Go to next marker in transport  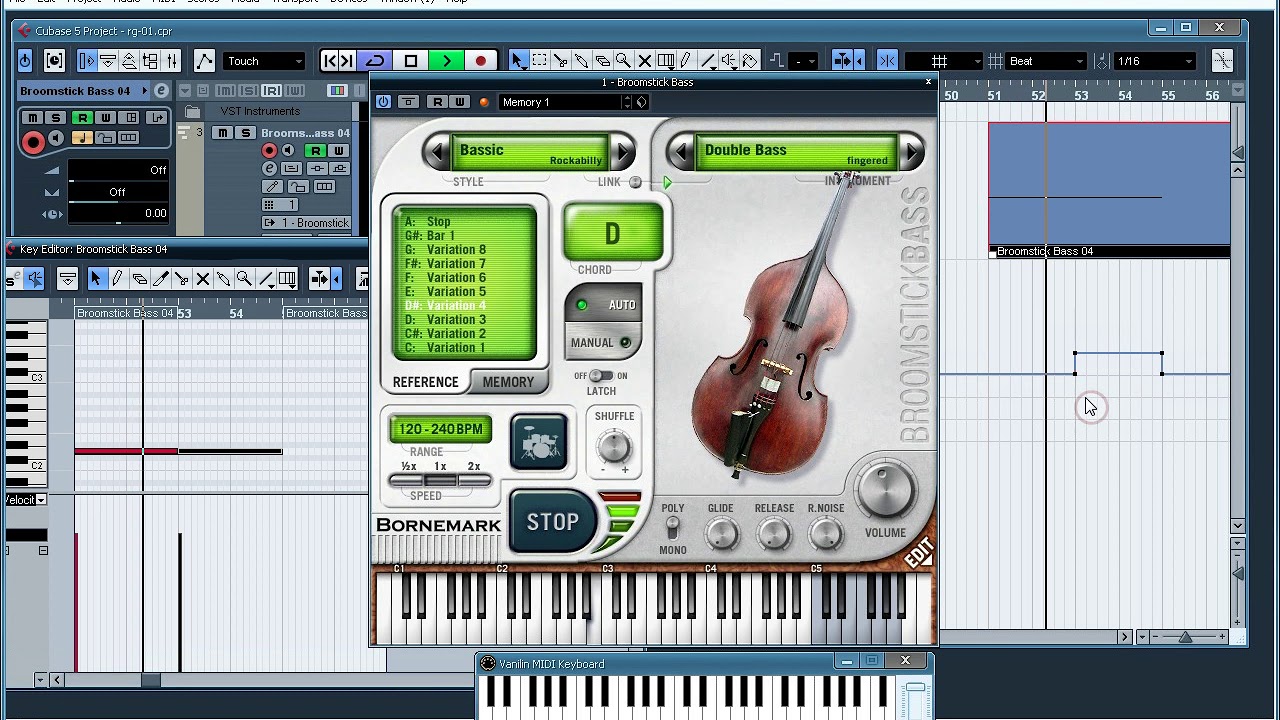(346, 61)
